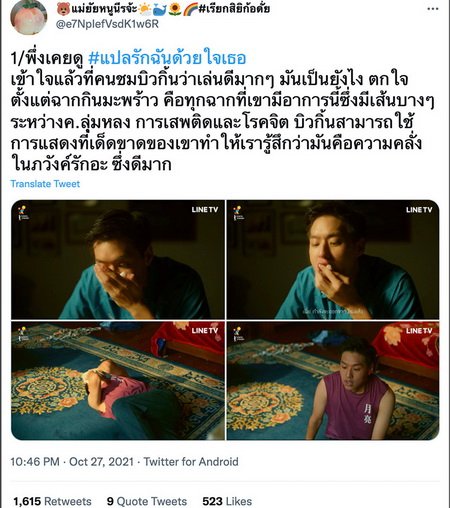Viewport: 450px width, 508px height.
Task: Open the top-right photo with closed eyes
Action: coord(333,260)
